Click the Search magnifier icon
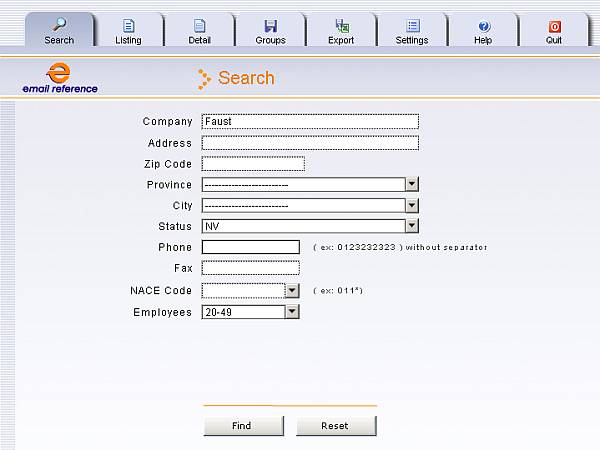Viewport: 600px width, 450px height. [x=59, y=25]
